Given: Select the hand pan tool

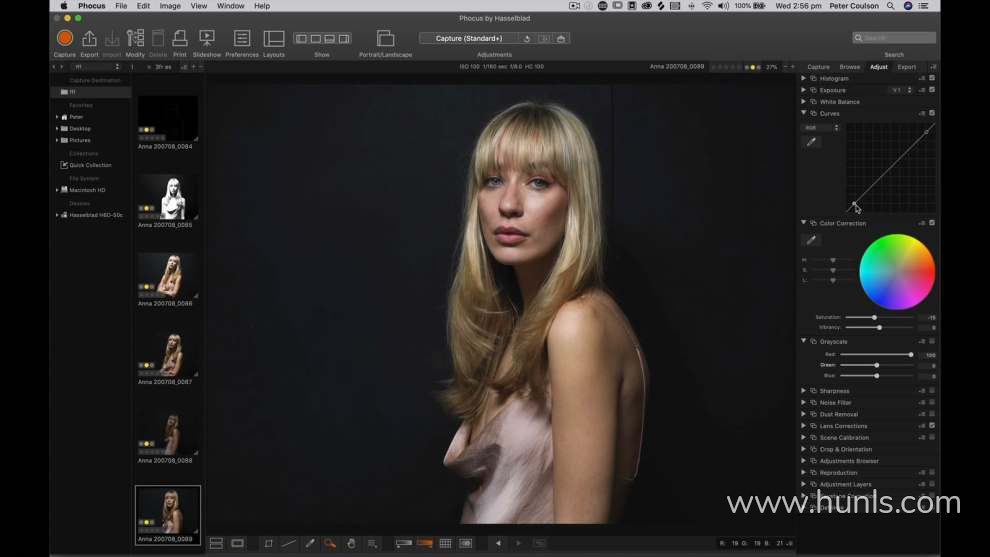Looking at the screenshot, I should tap(351, 543).
